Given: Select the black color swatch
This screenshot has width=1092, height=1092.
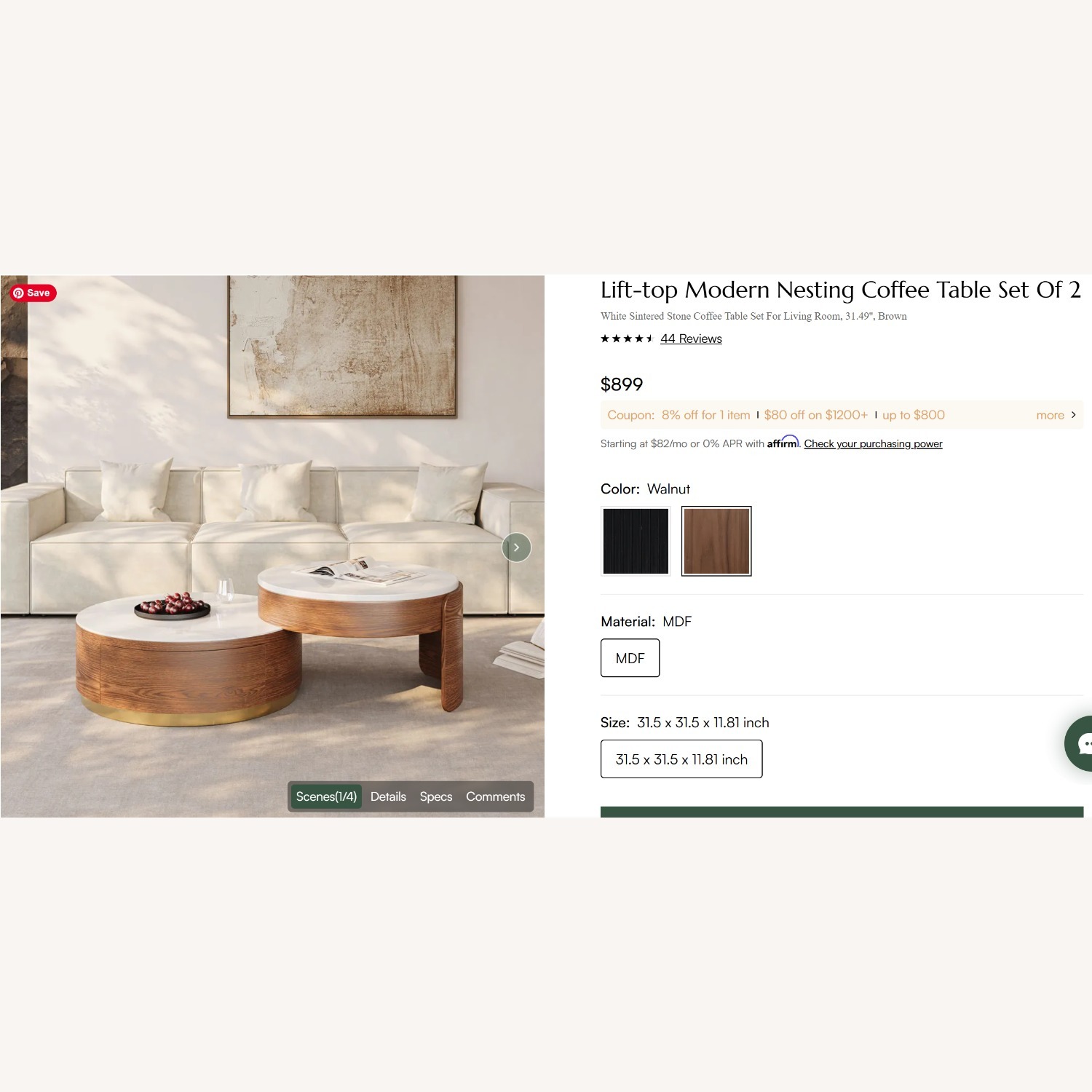Looking at the screenshot, I should point(636,541).
